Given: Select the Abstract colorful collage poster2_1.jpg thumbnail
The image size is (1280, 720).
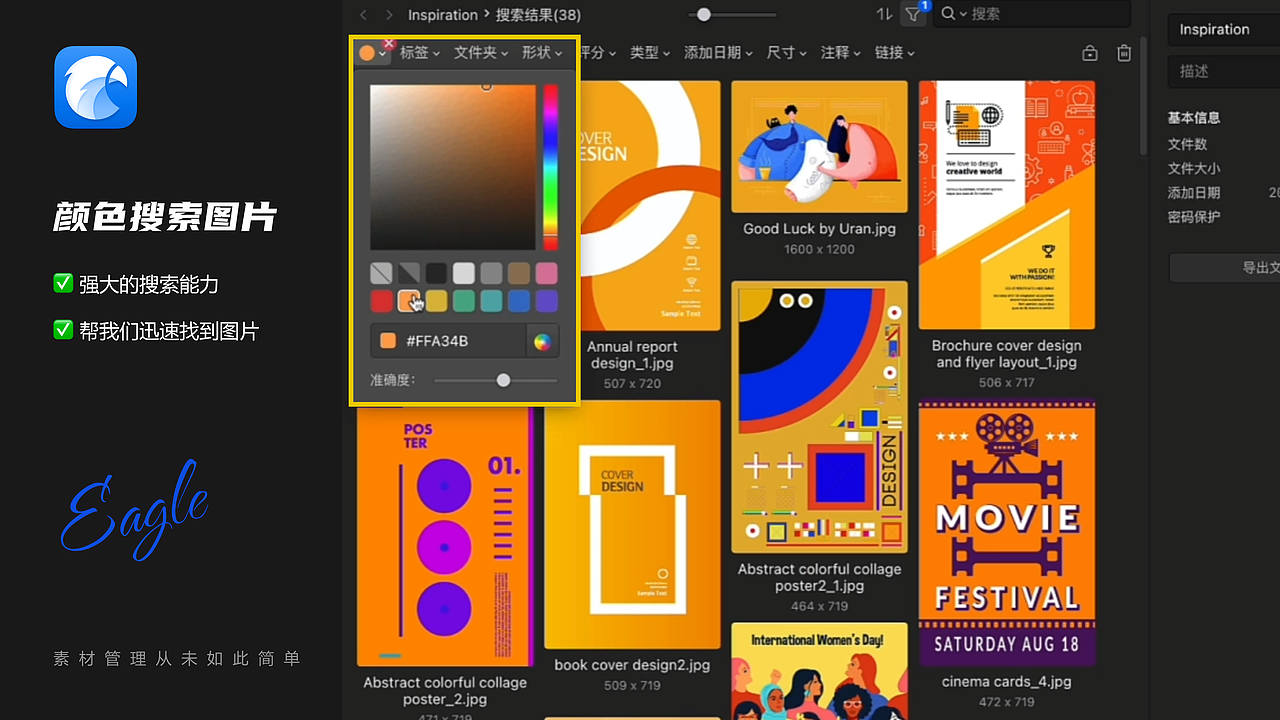Looking at the screenshot, I should pyautogui.click(x=819, y=417).
